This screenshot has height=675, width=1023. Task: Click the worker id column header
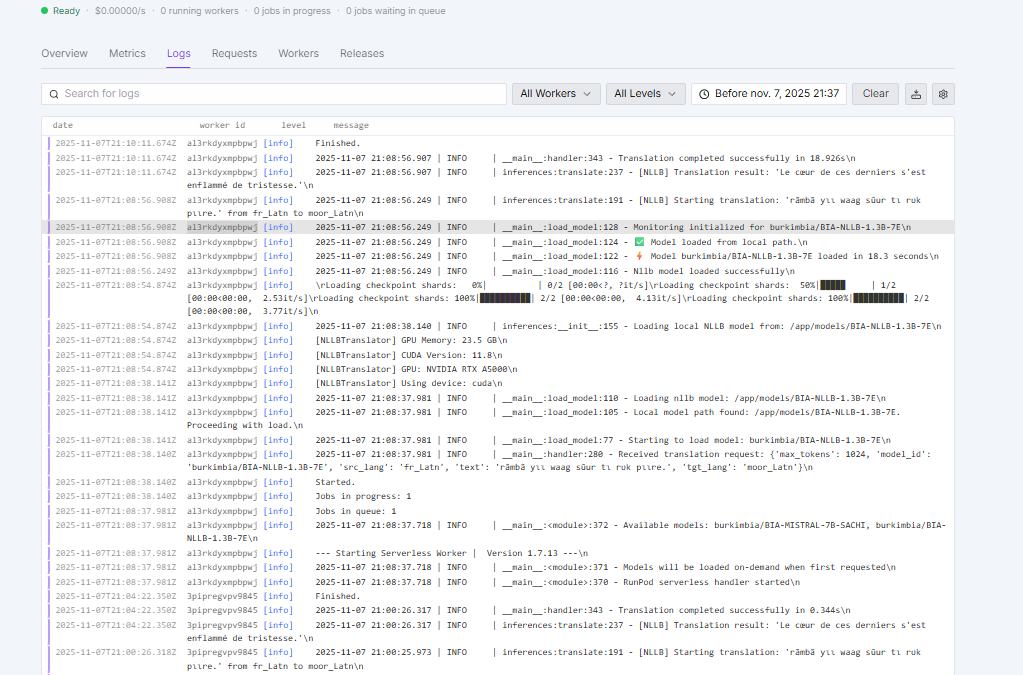click(x=222, y=126)
